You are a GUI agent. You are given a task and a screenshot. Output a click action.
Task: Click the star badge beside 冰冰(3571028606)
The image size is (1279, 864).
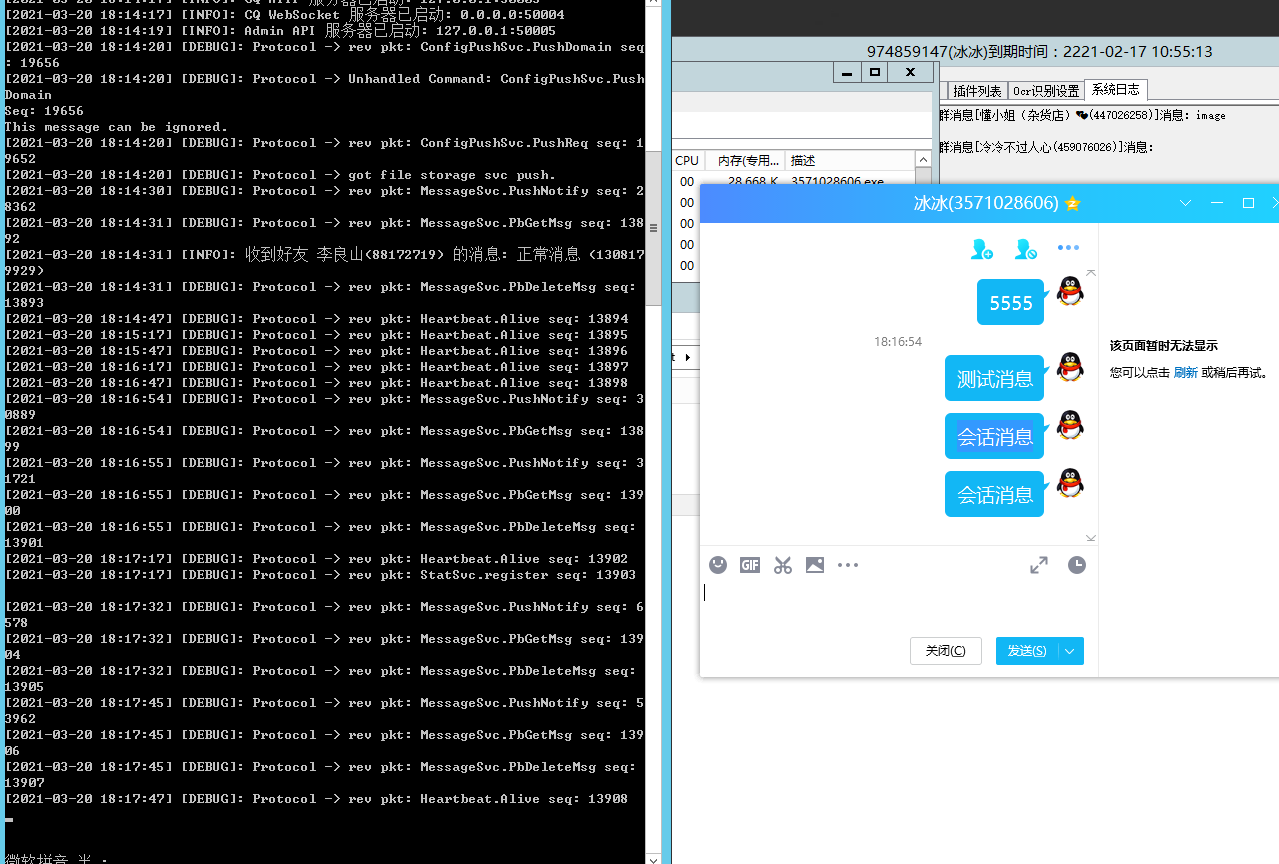click(x=1073, y=203)
